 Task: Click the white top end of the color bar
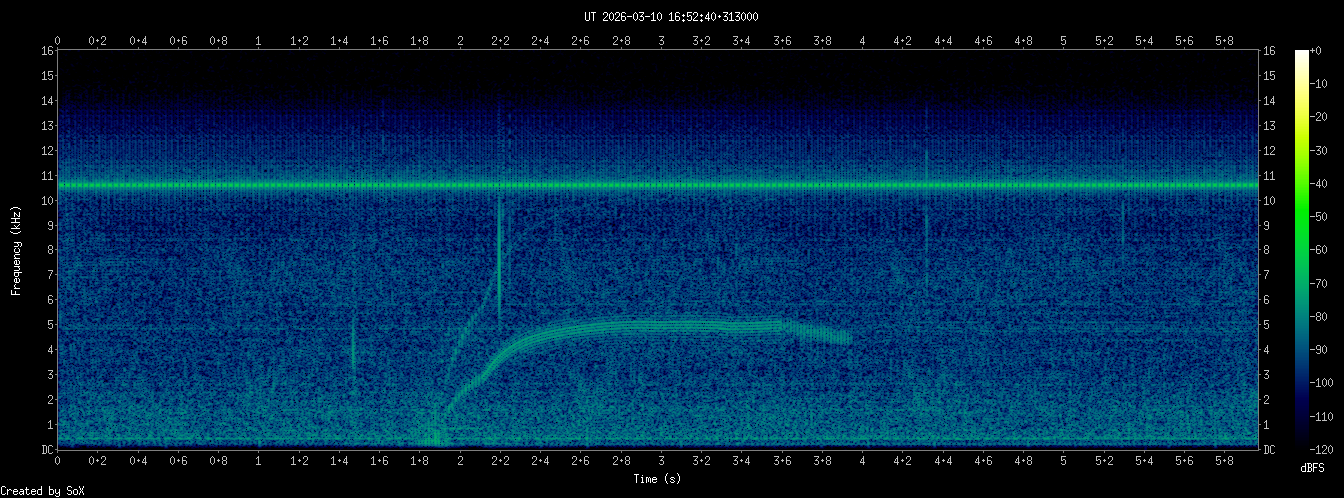coord(1301,54)
